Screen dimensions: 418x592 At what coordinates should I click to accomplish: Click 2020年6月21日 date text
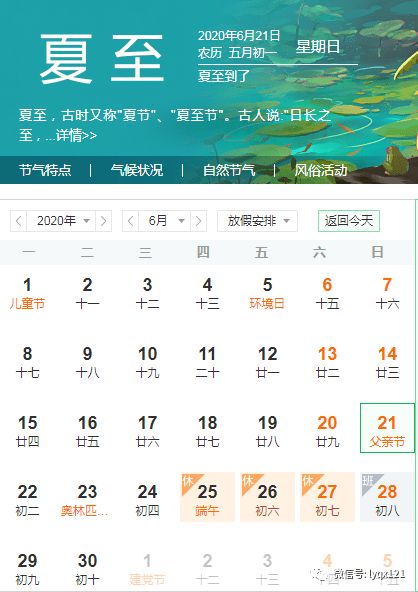tap(239, 35)
